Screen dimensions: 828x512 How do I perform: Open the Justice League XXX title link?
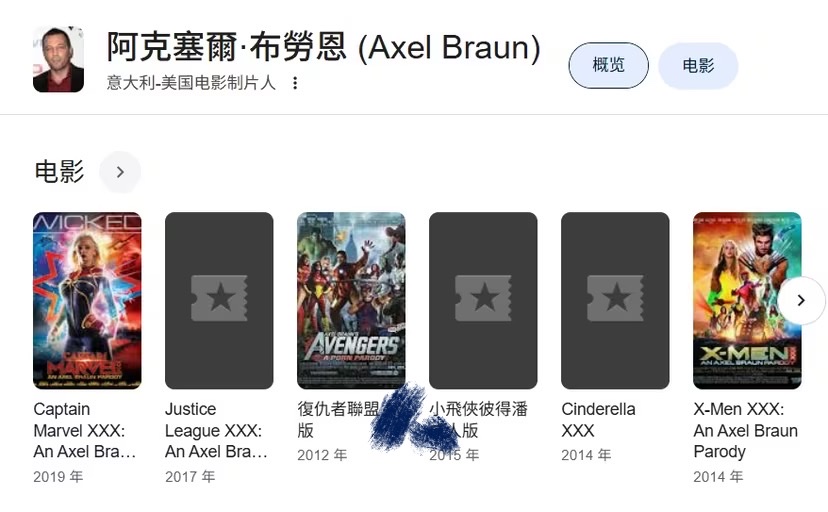point(217,430)
